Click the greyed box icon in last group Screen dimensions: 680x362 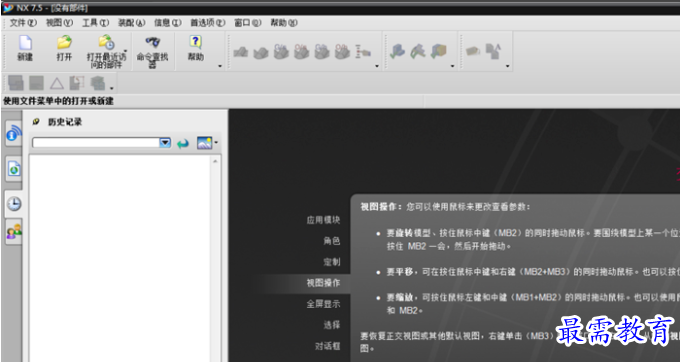pyautogui.click(x=473, y=52)
